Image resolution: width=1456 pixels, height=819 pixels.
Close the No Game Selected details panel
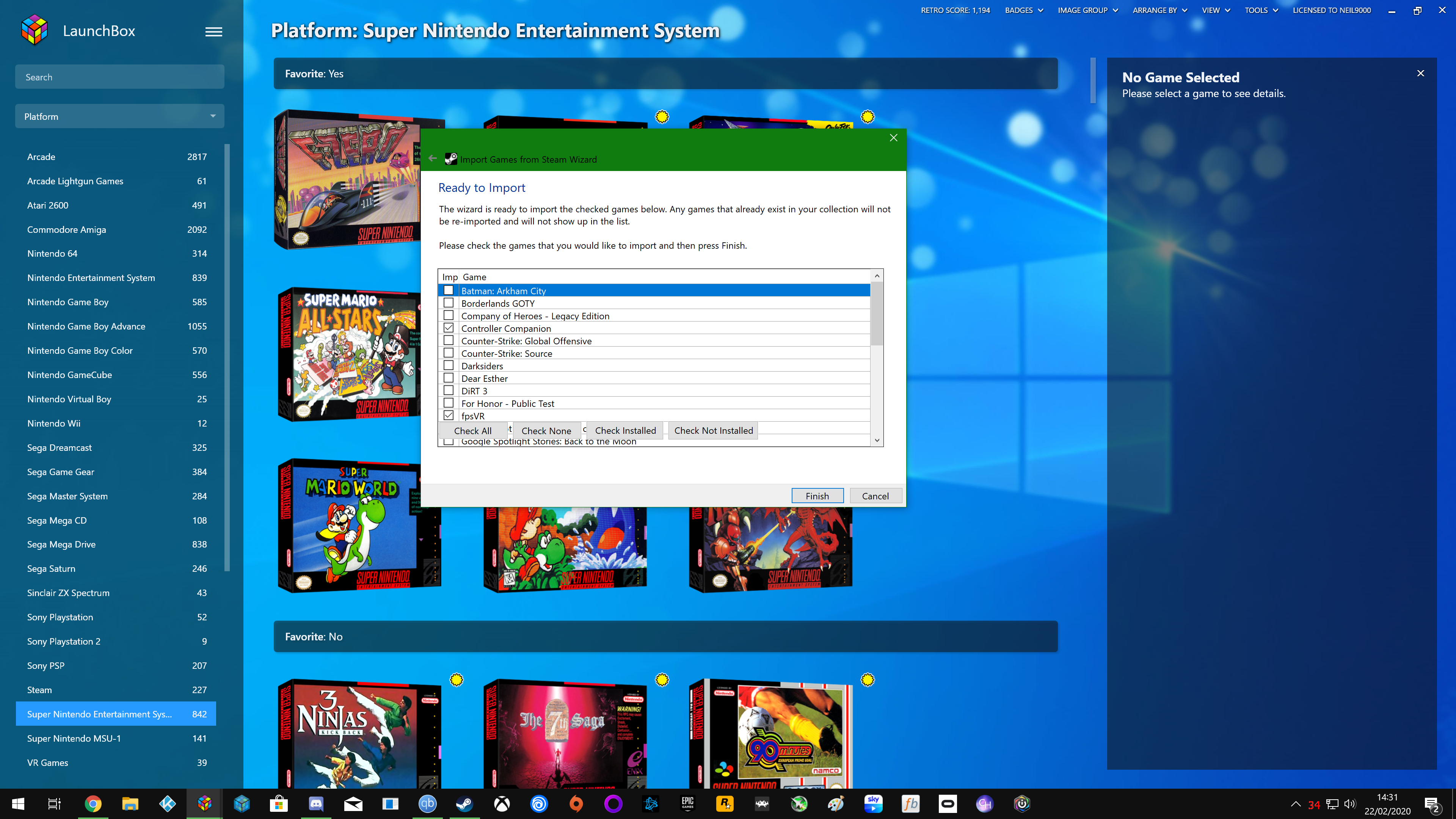coord(1420,74)
